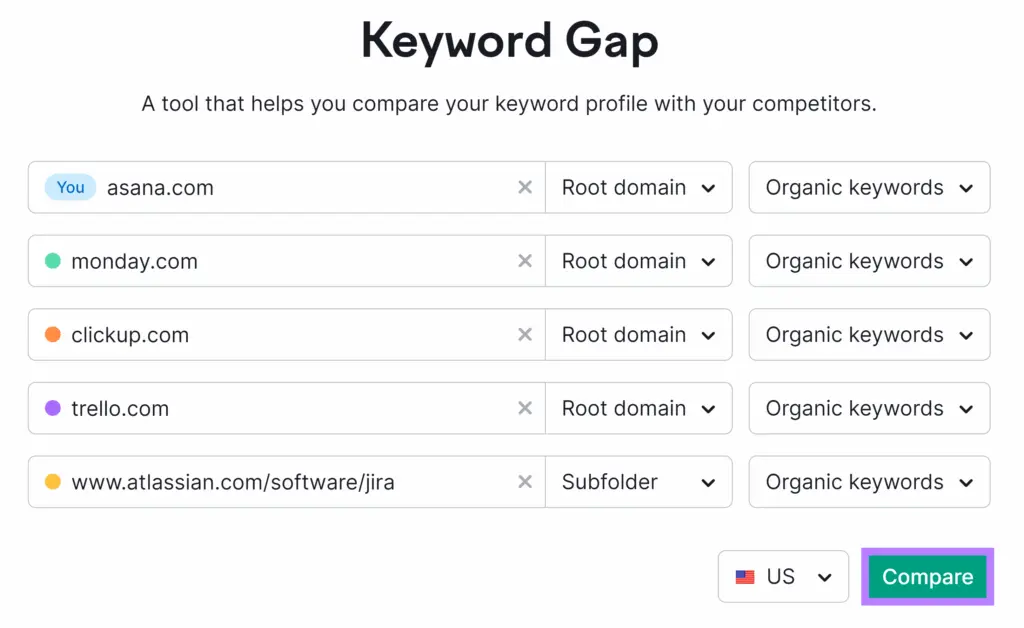Viewport: 1024px width, 628px height.
Task: Remove clickup.com with its X icon
Action: click(x=525, y=335)
